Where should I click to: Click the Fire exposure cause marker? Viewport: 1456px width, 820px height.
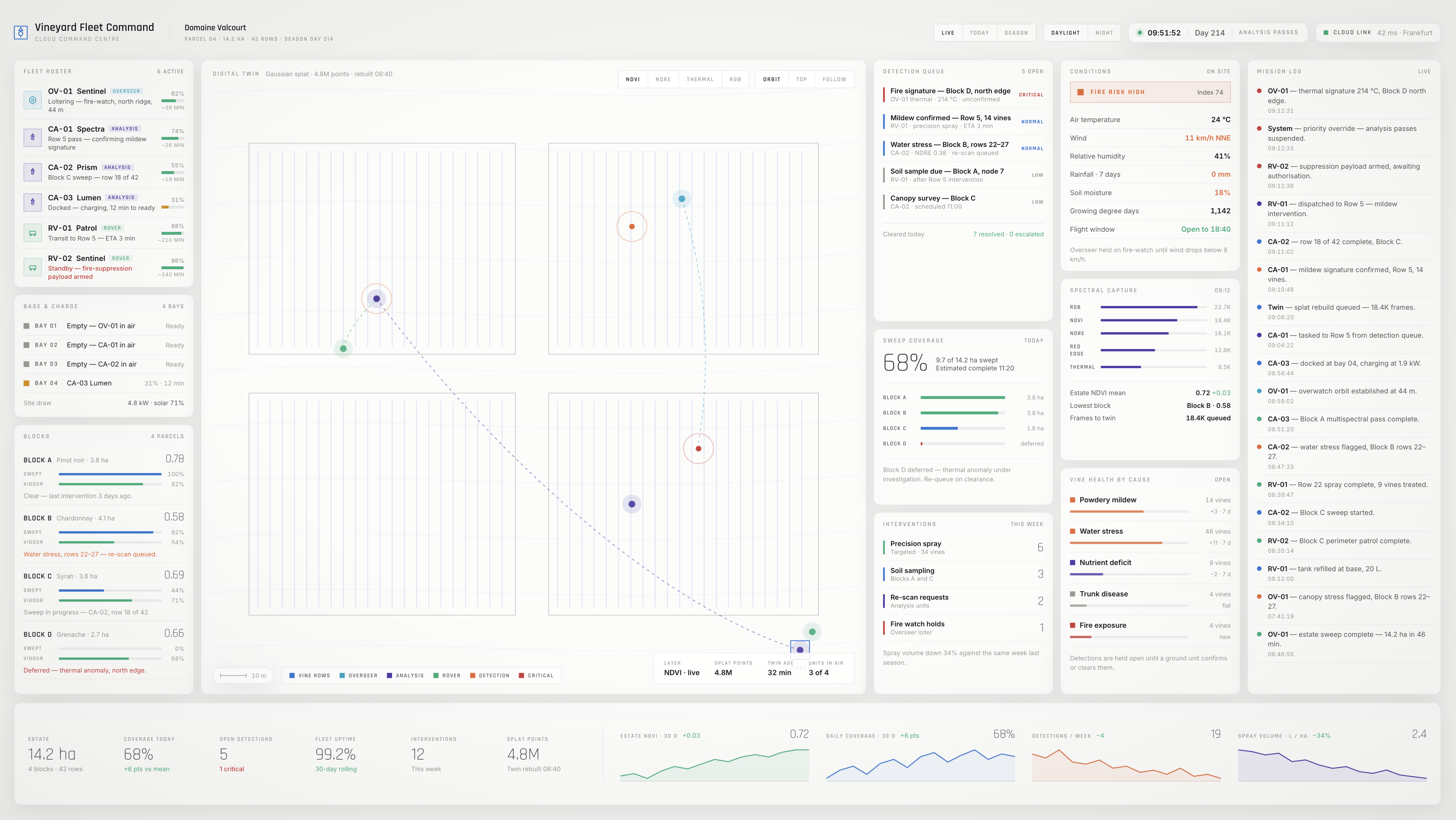(x=1073, y=625)
